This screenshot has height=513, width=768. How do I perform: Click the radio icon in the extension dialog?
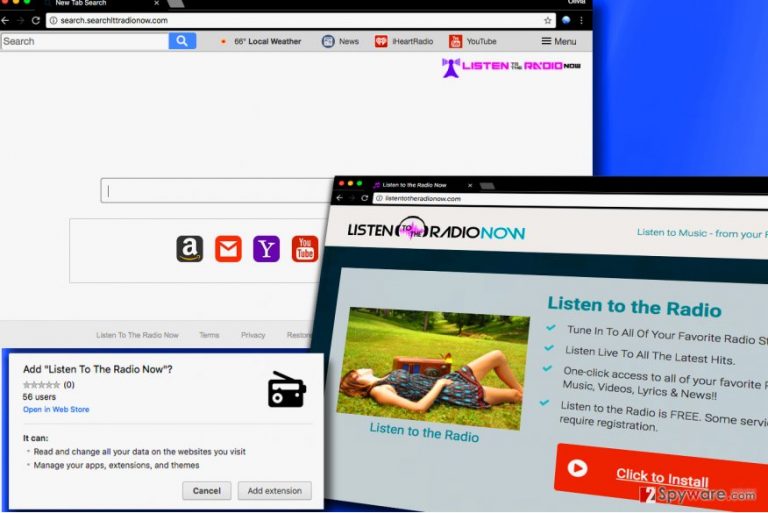(287, 390)
